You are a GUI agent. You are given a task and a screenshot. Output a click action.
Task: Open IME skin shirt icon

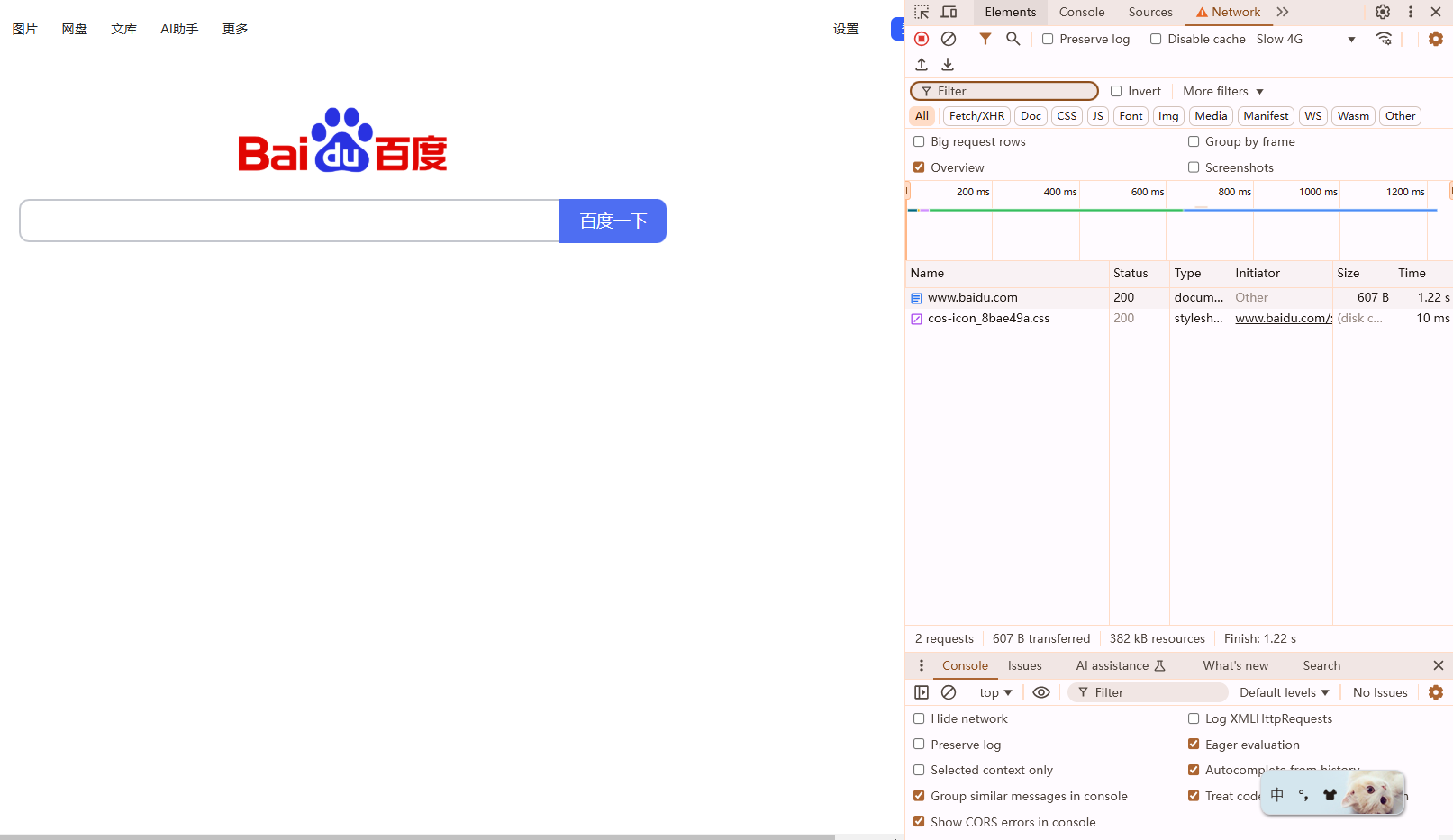point(1330,795)
